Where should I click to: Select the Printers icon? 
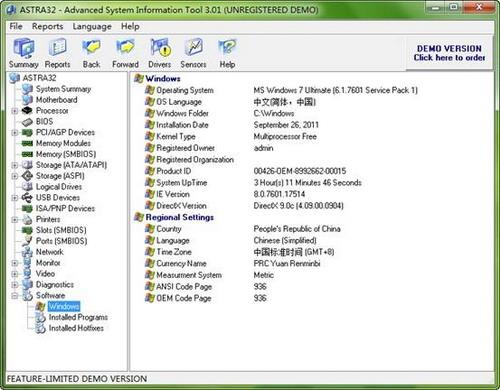(x=27, y=219)
